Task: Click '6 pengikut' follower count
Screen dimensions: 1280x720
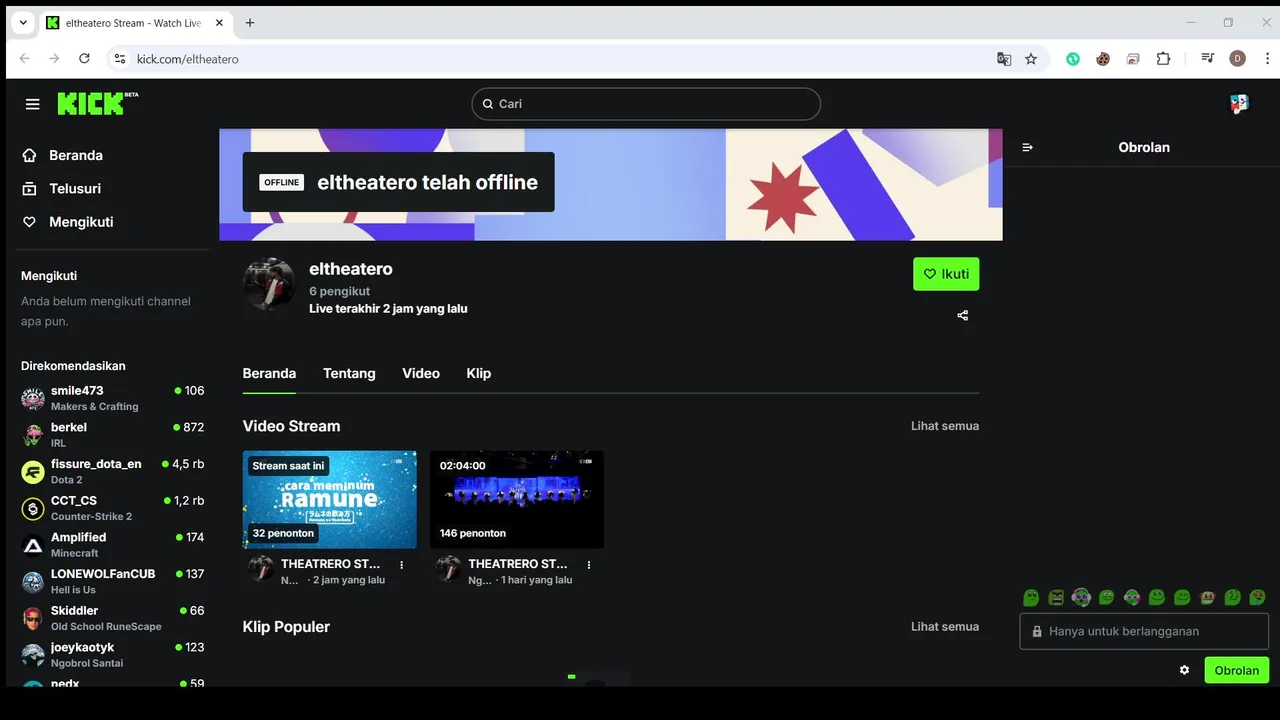Action: [x=340, y=291]
